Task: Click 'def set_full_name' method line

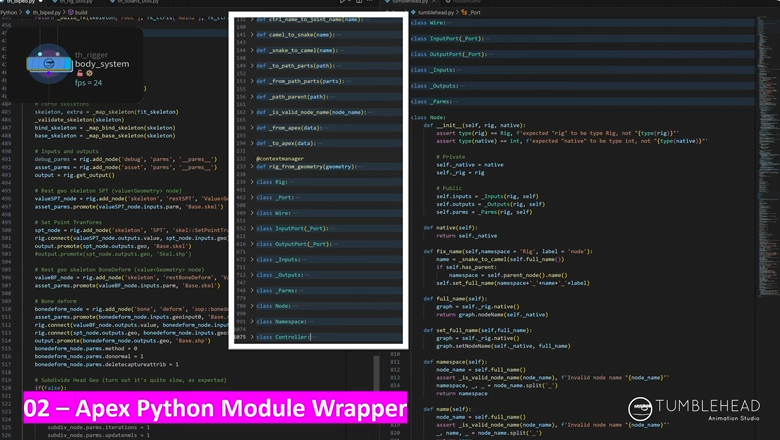Action: pyautogui.click(x=478, y=330)
